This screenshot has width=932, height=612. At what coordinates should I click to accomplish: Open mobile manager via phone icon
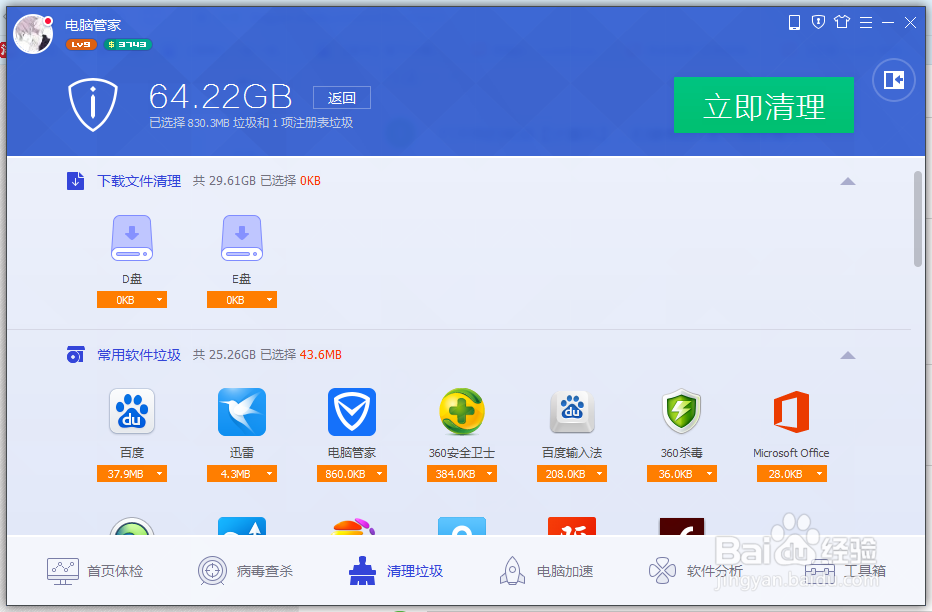click(794, 21)
